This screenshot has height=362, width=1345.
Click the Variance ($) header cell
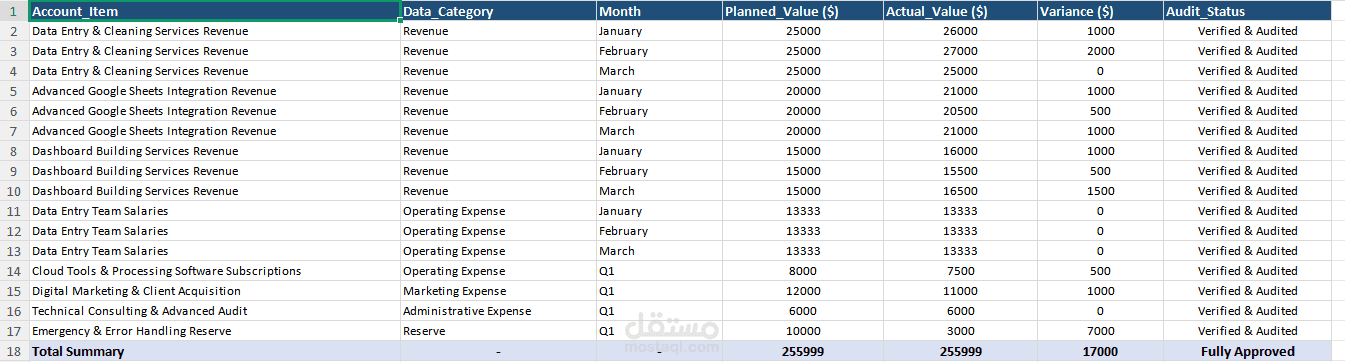[1100, 11]
